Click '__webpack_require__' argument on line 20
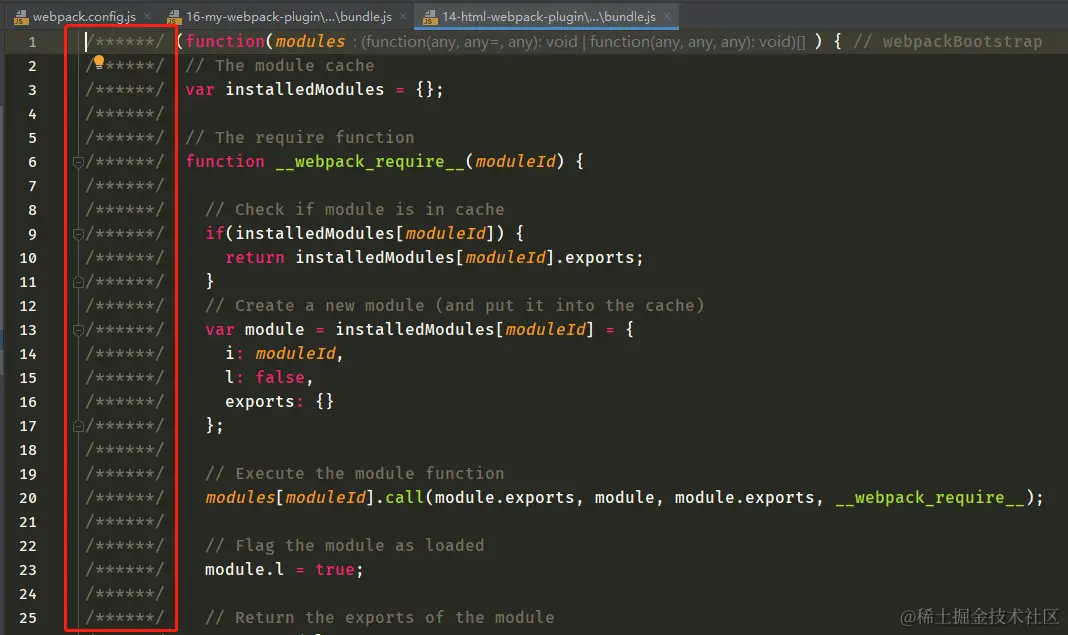 click(x=930, y=498)
